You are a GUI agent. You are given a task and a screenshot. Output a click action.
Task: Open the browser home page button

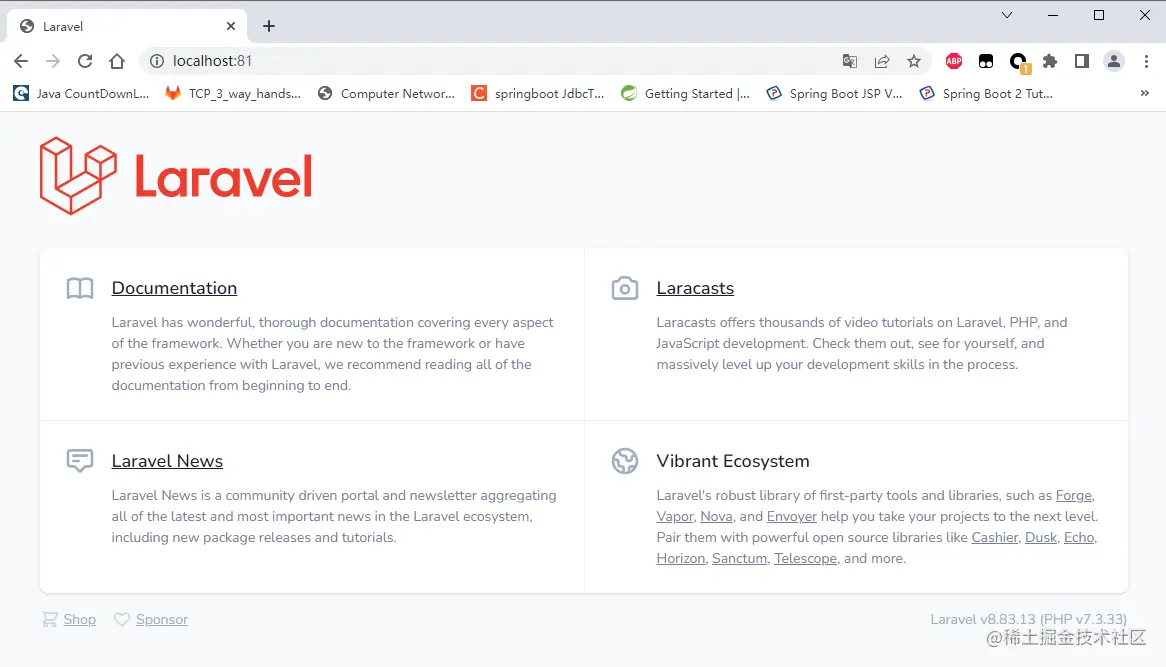117,61
